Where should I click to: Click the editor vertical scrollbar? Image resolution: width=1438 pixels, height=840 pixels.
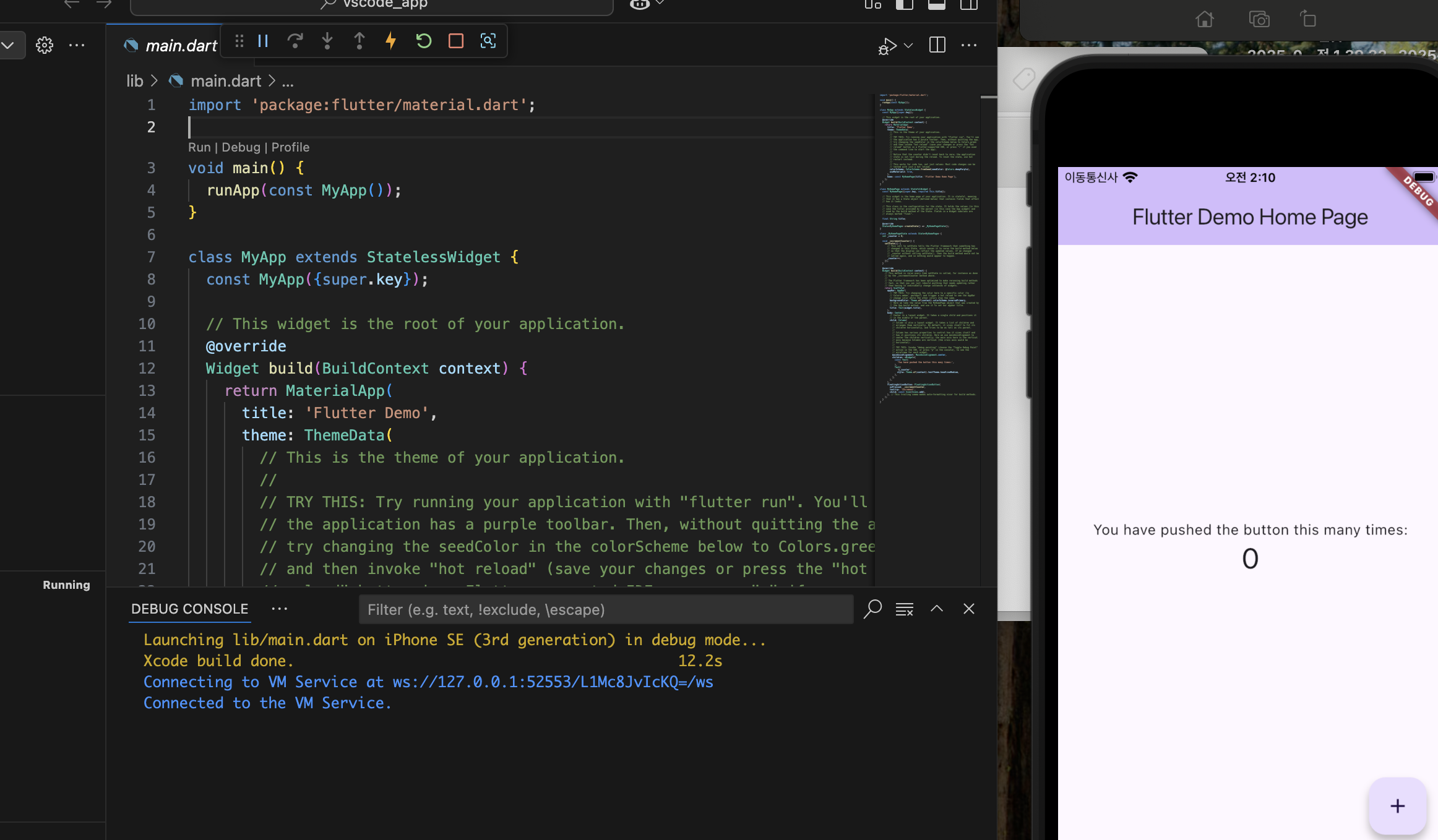pos(989,339)
